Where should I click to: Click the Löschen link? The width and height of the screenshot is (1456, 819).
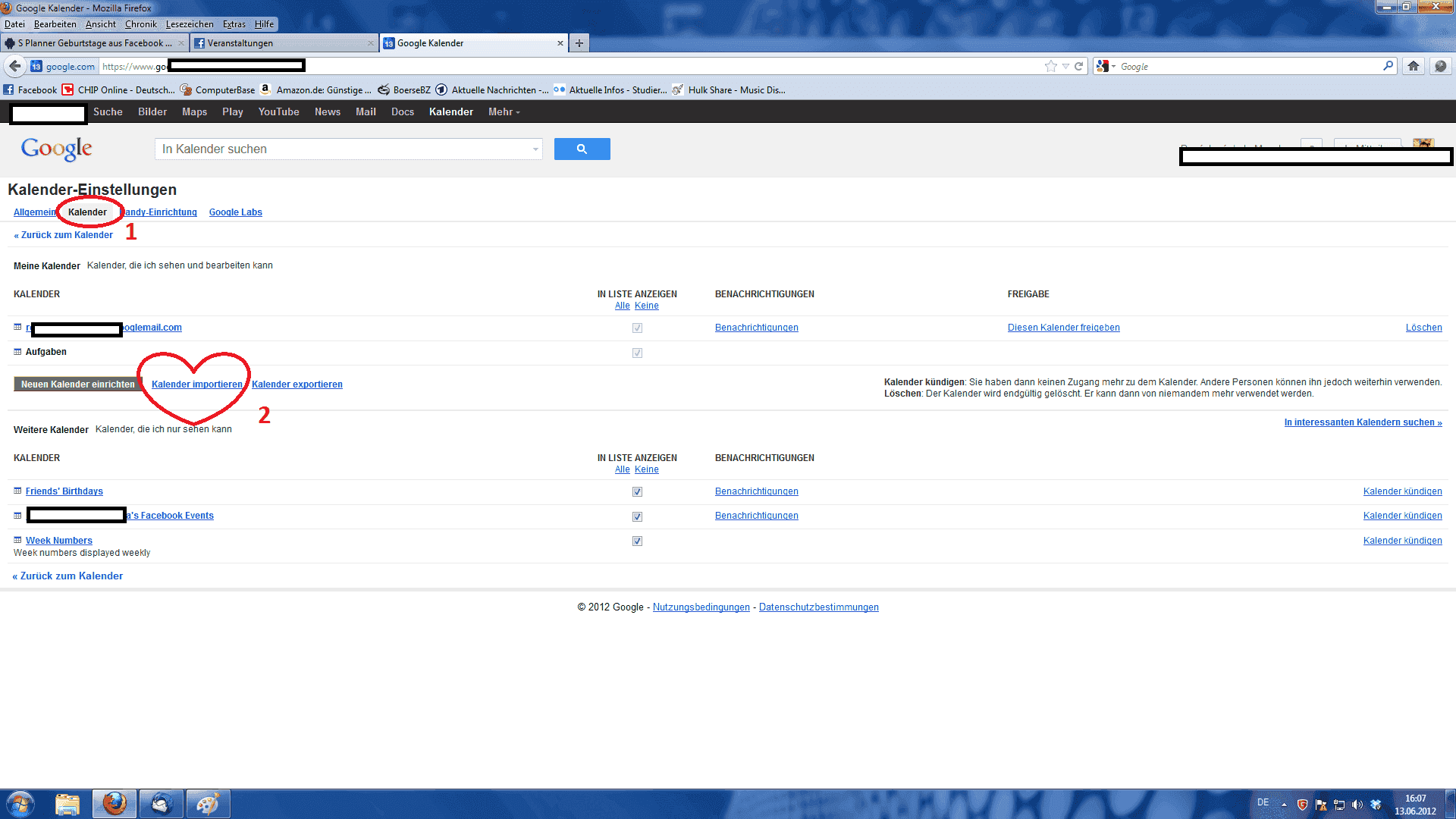pos(1424,328)
